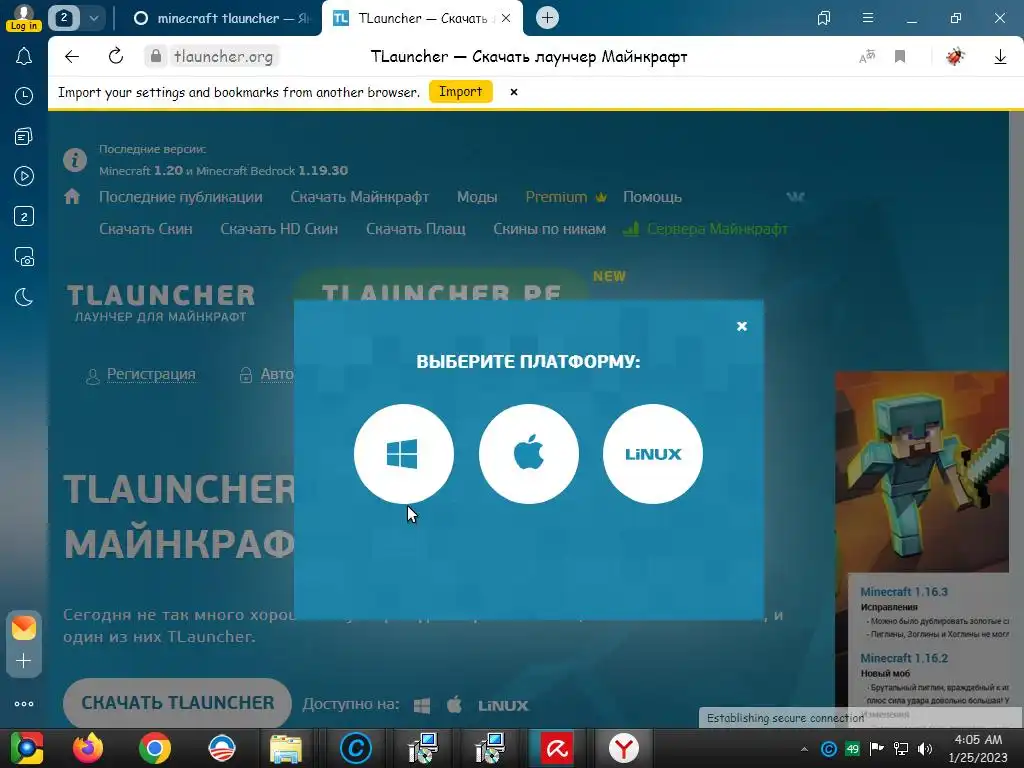Open Скачать Скин link

click(x=146, y=229)
